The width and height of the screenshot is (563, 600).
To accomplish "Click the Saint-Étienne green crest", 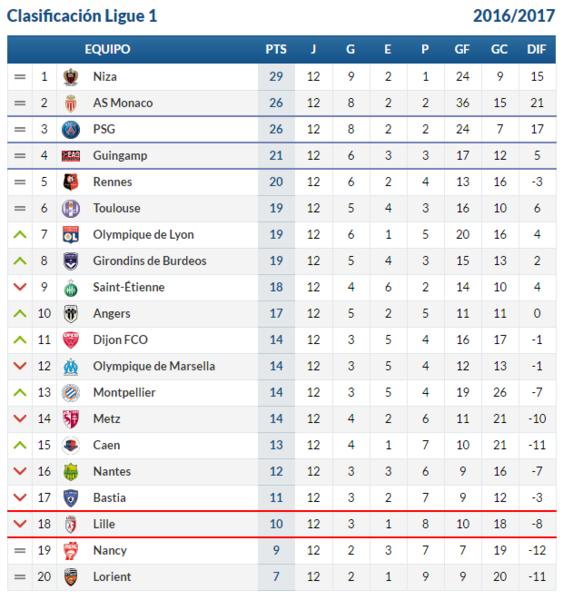I will click(x=71, y=288).
